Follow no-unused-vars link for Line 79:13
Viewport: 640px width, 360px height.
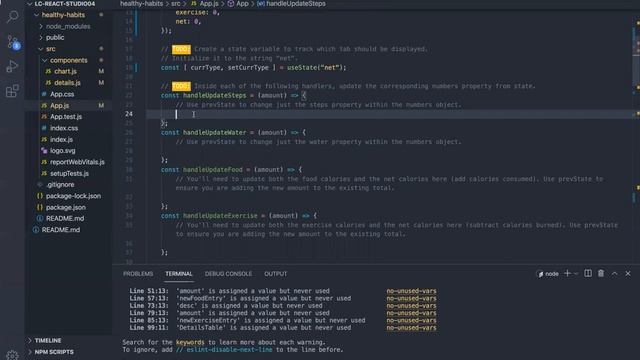pyautogui.click(x=411, y=313)
